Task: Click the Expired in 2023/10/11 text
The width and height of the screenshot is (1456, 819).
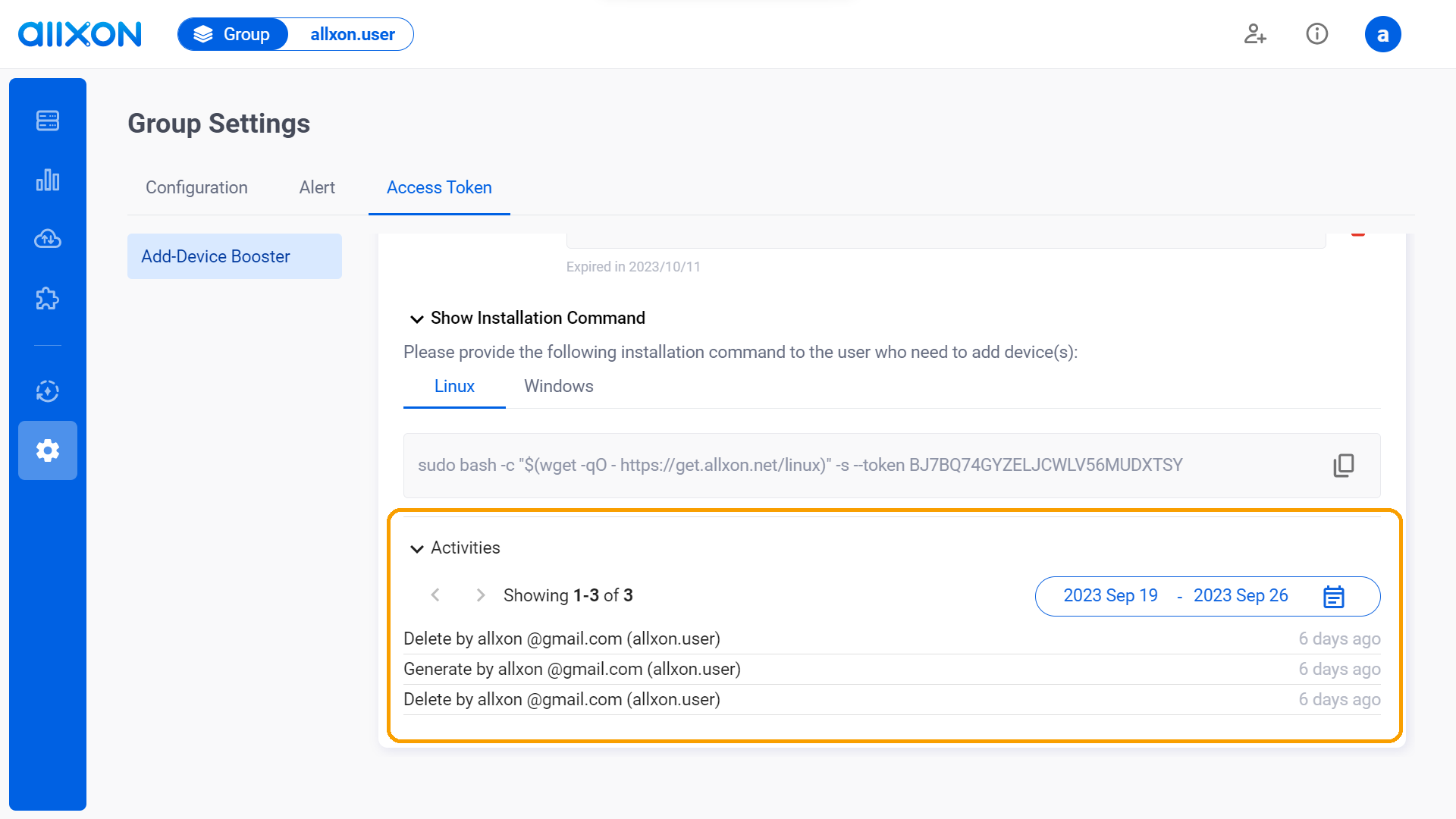Action: click(x=633, y=267)
